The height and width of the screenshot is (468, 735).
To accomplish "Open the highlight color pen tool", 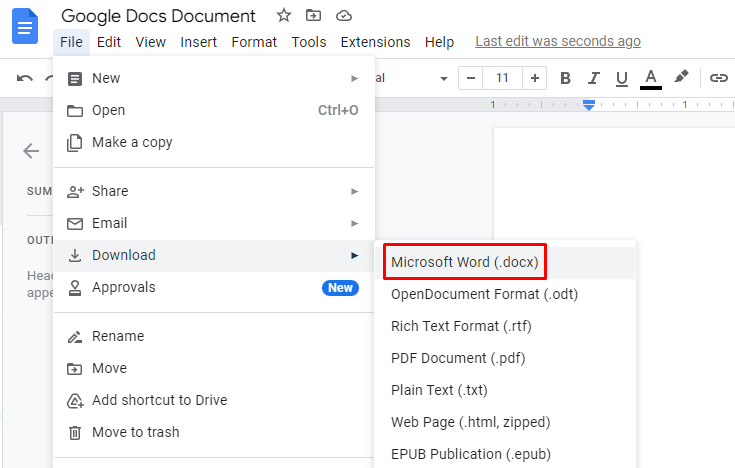I will point(681,76).
